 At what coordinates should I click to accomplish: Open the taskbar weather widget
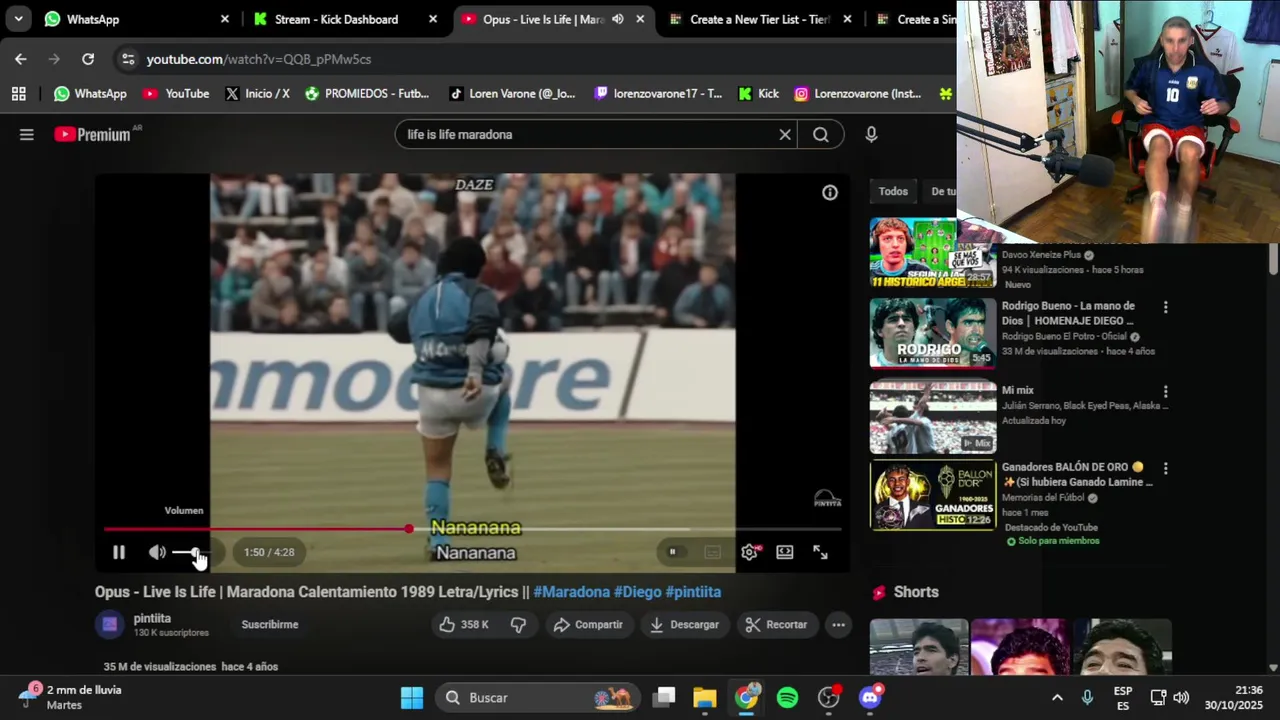coord(70,697)
